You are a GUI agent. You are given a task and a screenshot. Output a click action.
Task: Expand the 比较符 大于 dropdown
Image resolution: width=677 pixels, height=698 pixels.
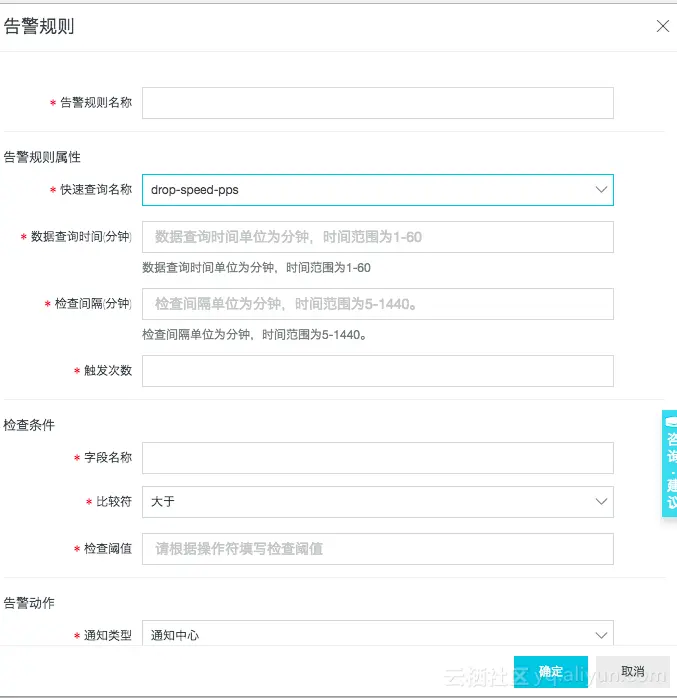[377, 502]
